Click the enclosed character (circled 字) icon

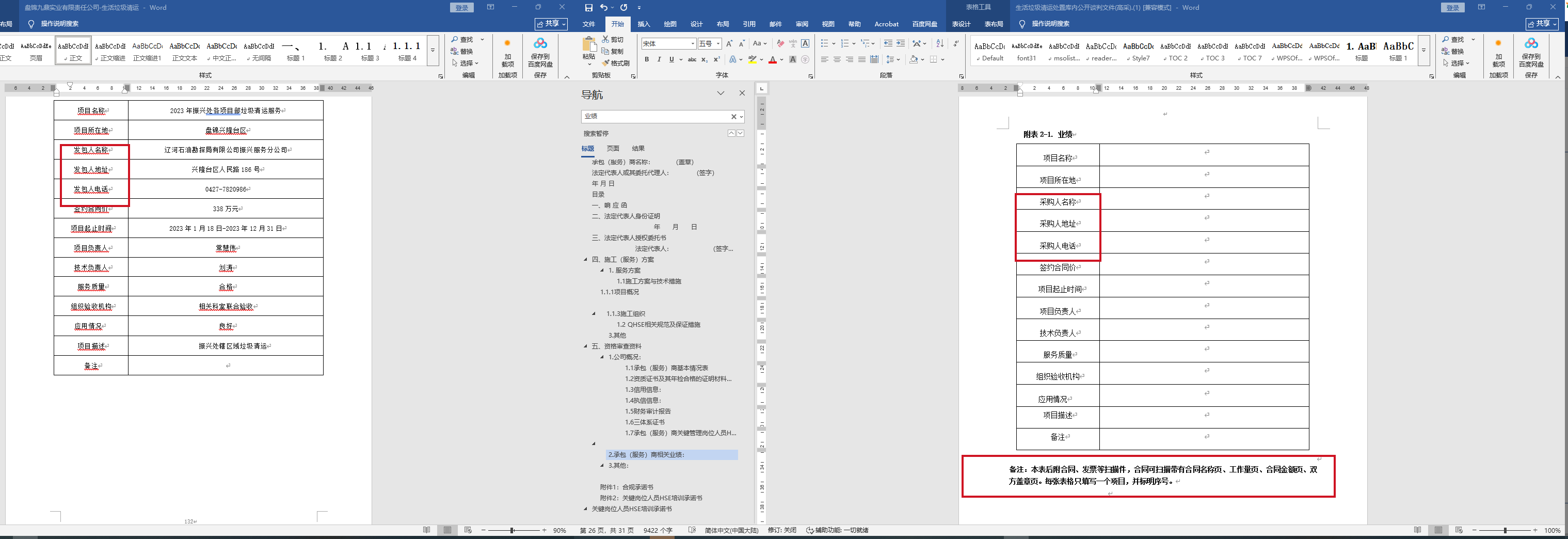pos(805,60)
